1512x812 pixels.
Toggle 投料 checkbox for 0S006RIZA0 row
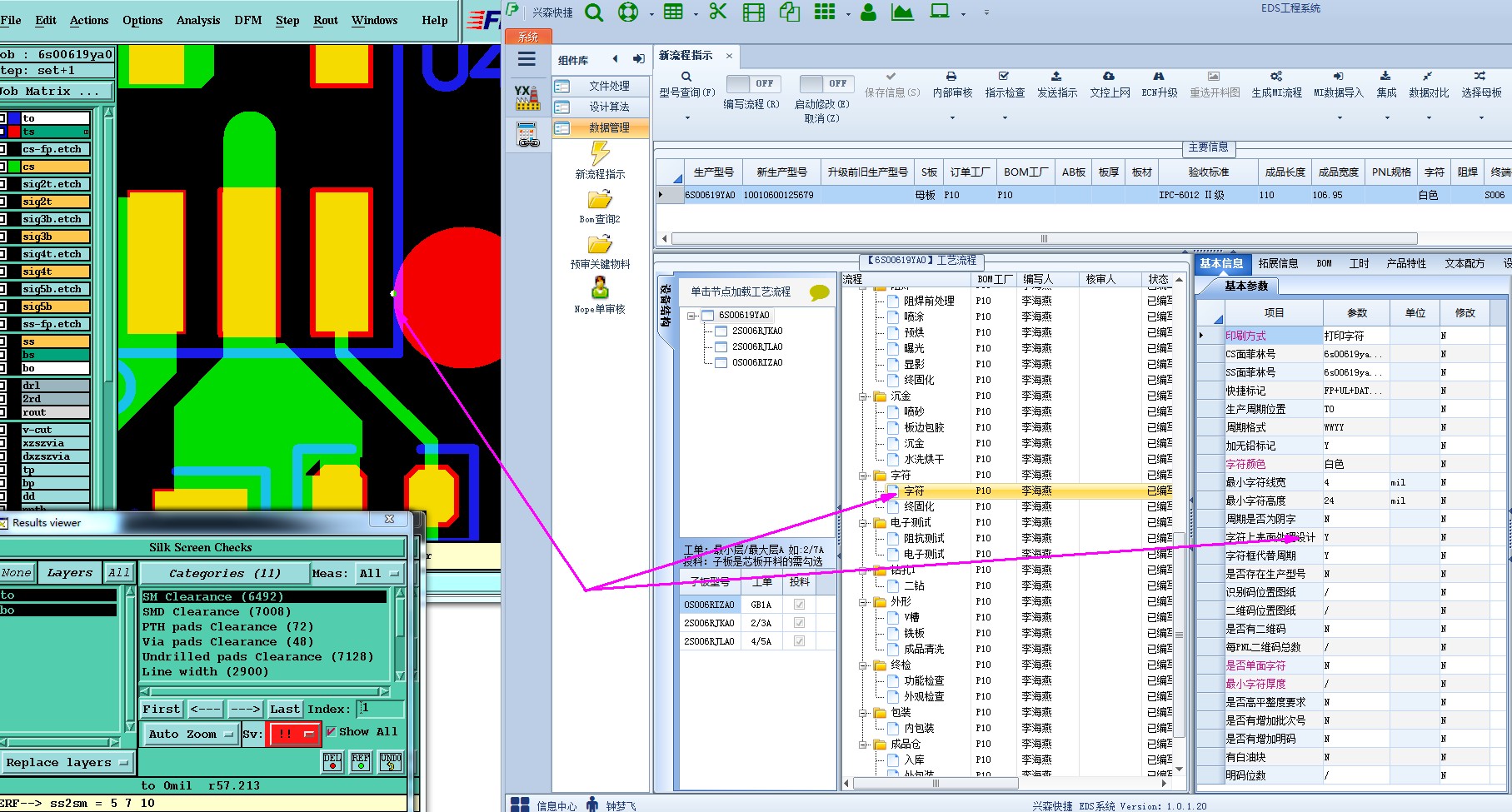799,605
